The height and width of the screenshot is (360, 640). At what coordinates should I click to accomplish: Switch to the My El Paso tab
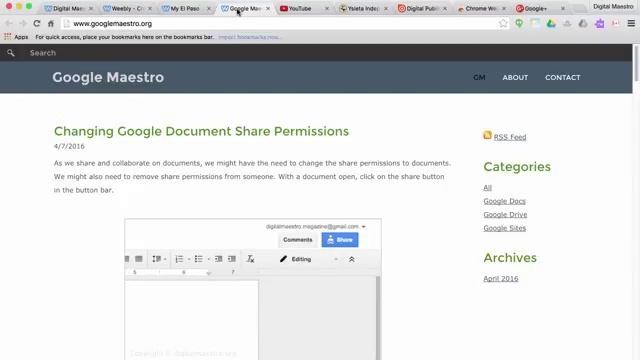tap(185, 8)
